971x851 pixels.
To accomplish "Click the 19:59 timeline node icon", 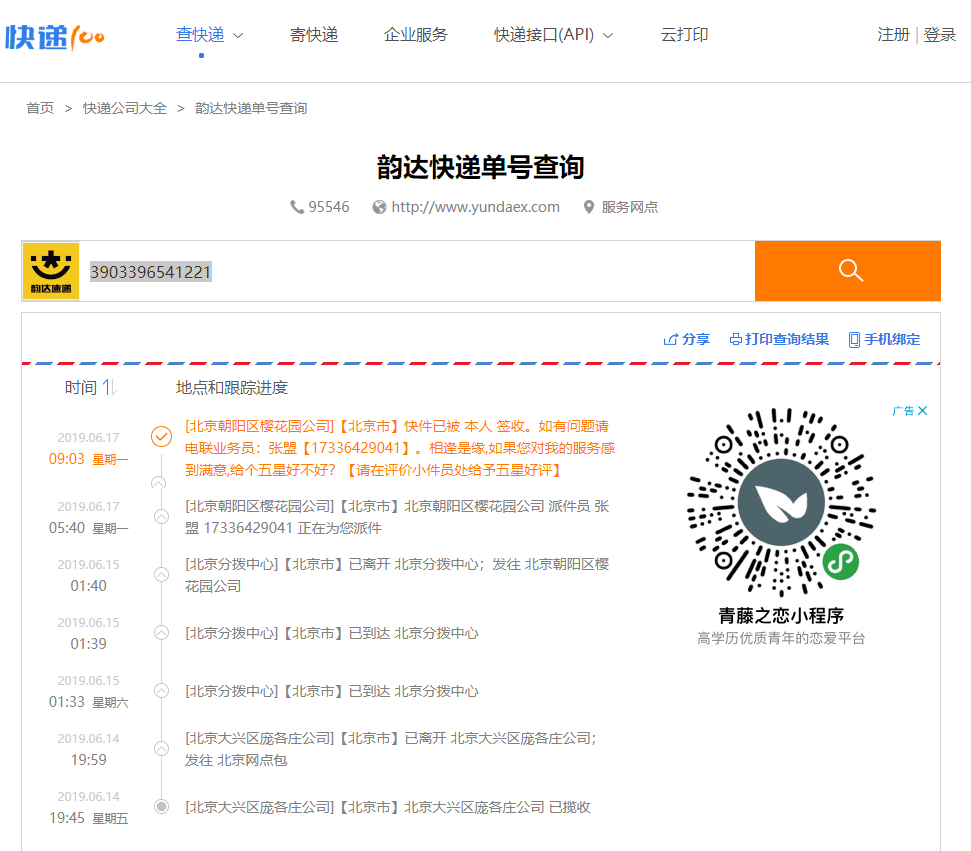I will 162,749.
